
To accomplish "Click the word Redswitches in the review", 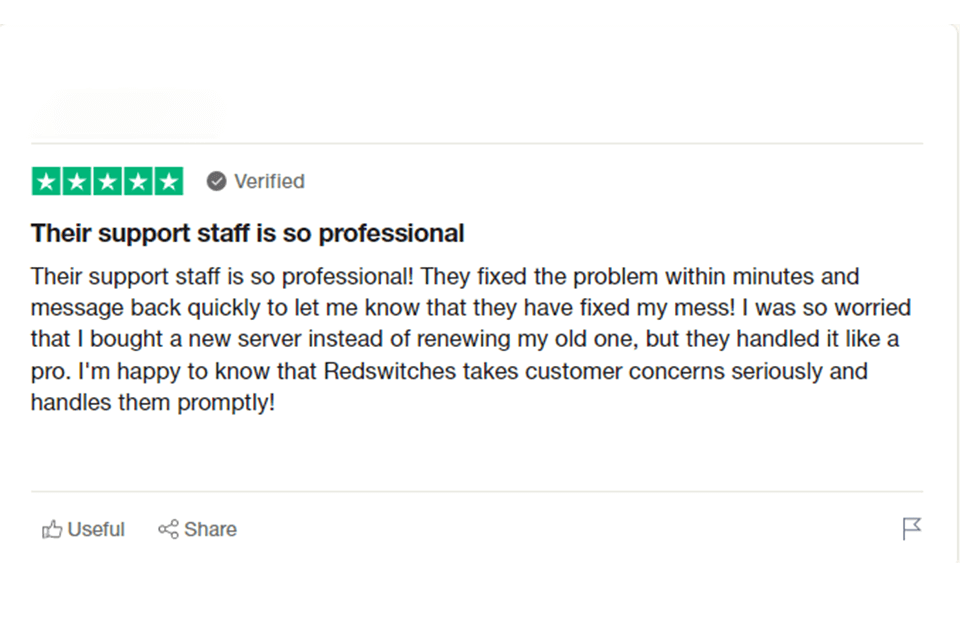I will pos(386,372).
